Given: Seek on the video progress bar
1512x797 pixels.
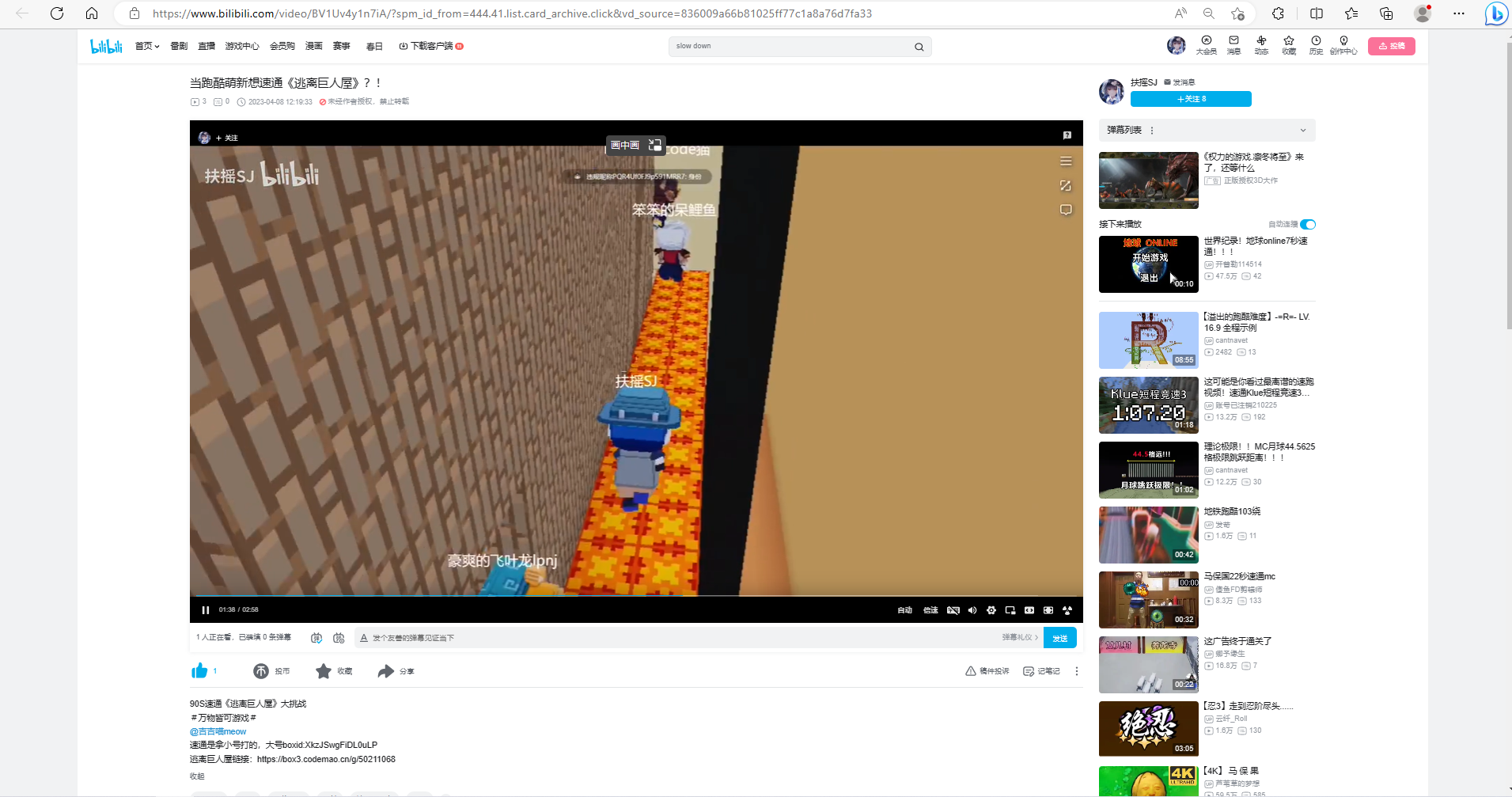Looking at the screenshot, I should (636, 596).
